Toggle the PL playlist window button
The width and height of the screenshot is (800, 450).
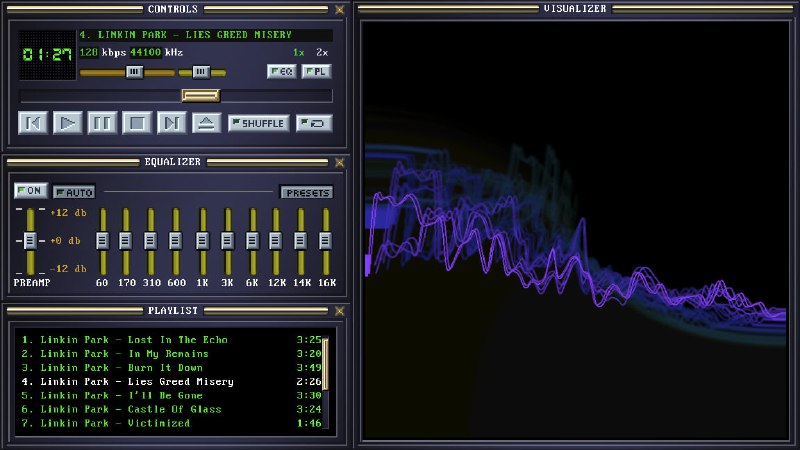pyautogui.click(x=316, y=71)
